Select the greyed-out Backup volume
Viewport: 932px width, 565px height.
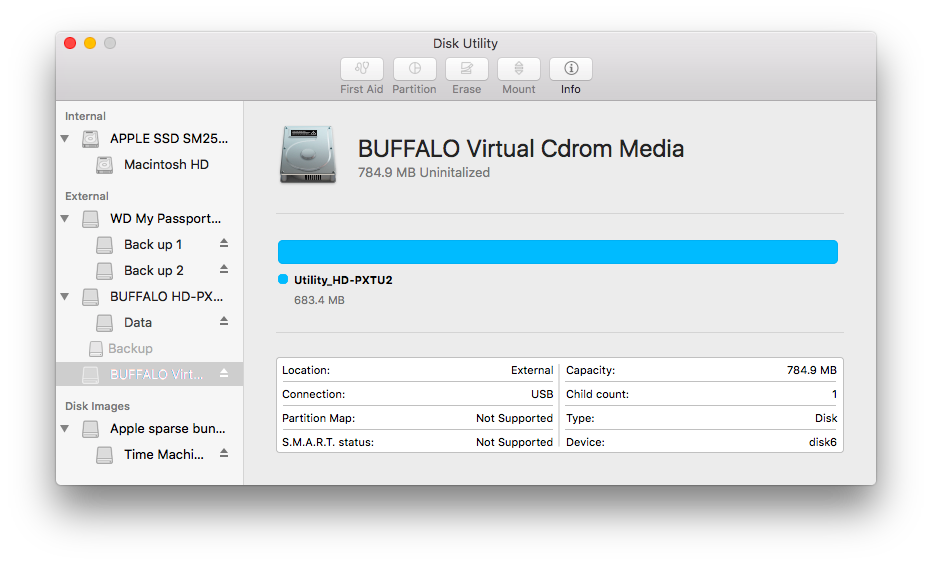130,349
